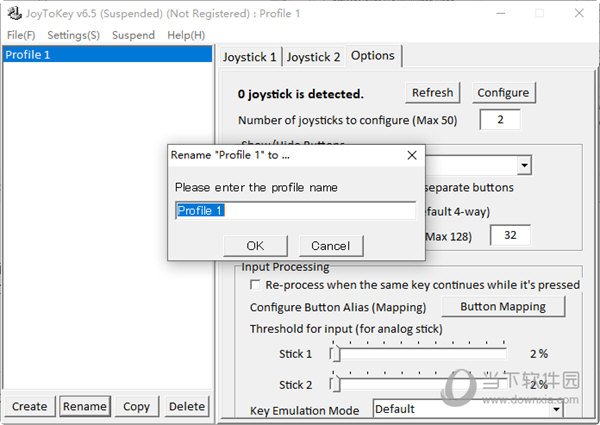This screenshot has height=425, width=600.
Task: Switch to the Joystick 1 tab
Action: (x=249, y=57)
